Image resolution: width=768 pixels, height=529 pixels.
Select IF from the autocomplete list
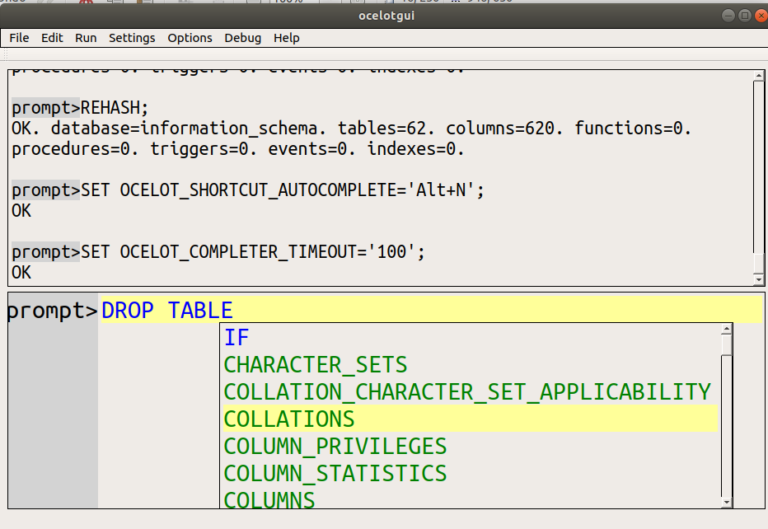[x=470, y=337]
